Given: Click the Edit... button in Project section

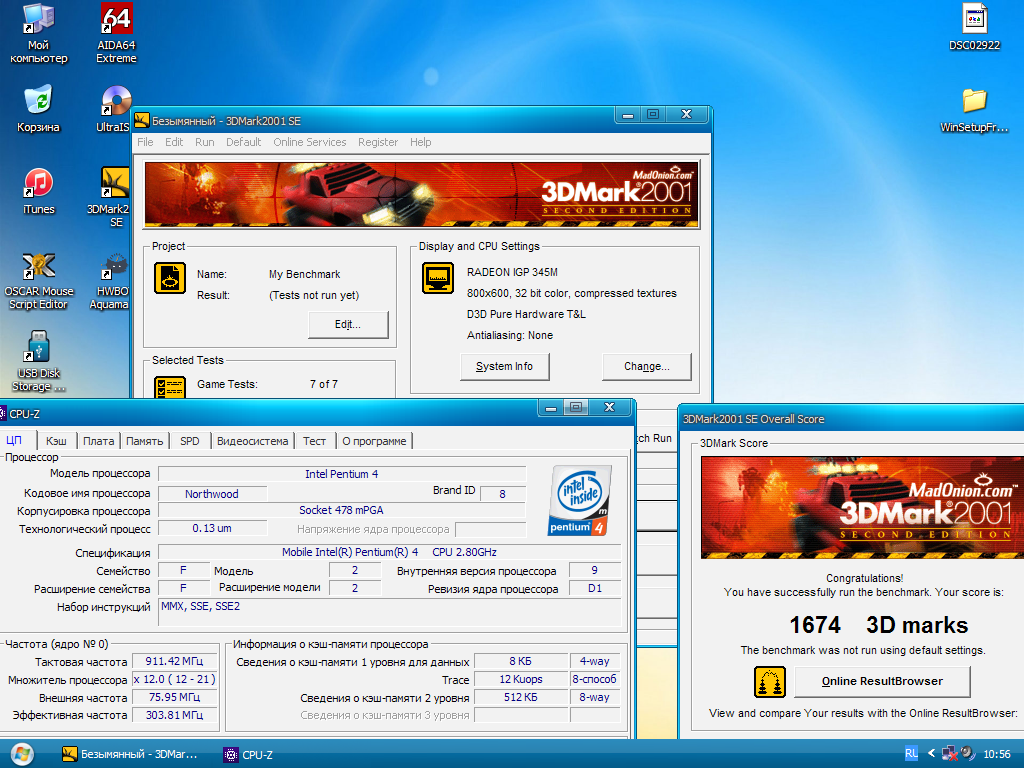Looking at the screenshot, I should [x=348, y=325].
